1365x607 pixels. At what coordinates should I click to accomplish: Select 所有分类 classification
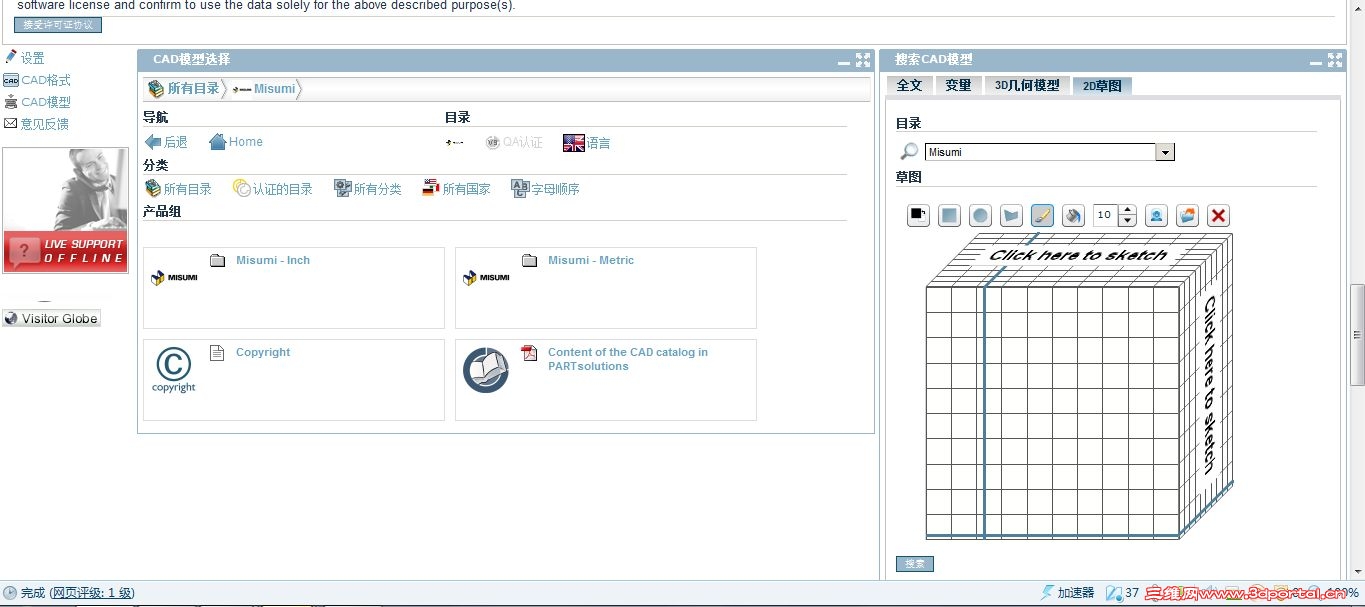[368, 188]
